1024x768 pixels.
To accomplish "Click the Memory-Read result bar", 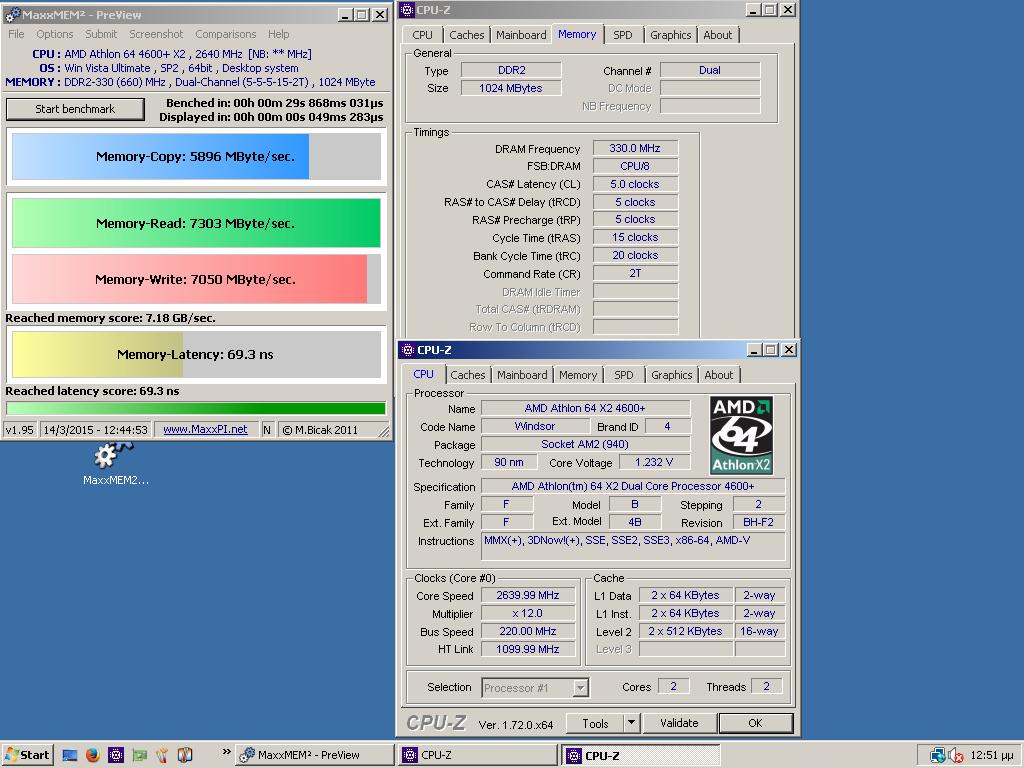I will (x=196, y=223).
